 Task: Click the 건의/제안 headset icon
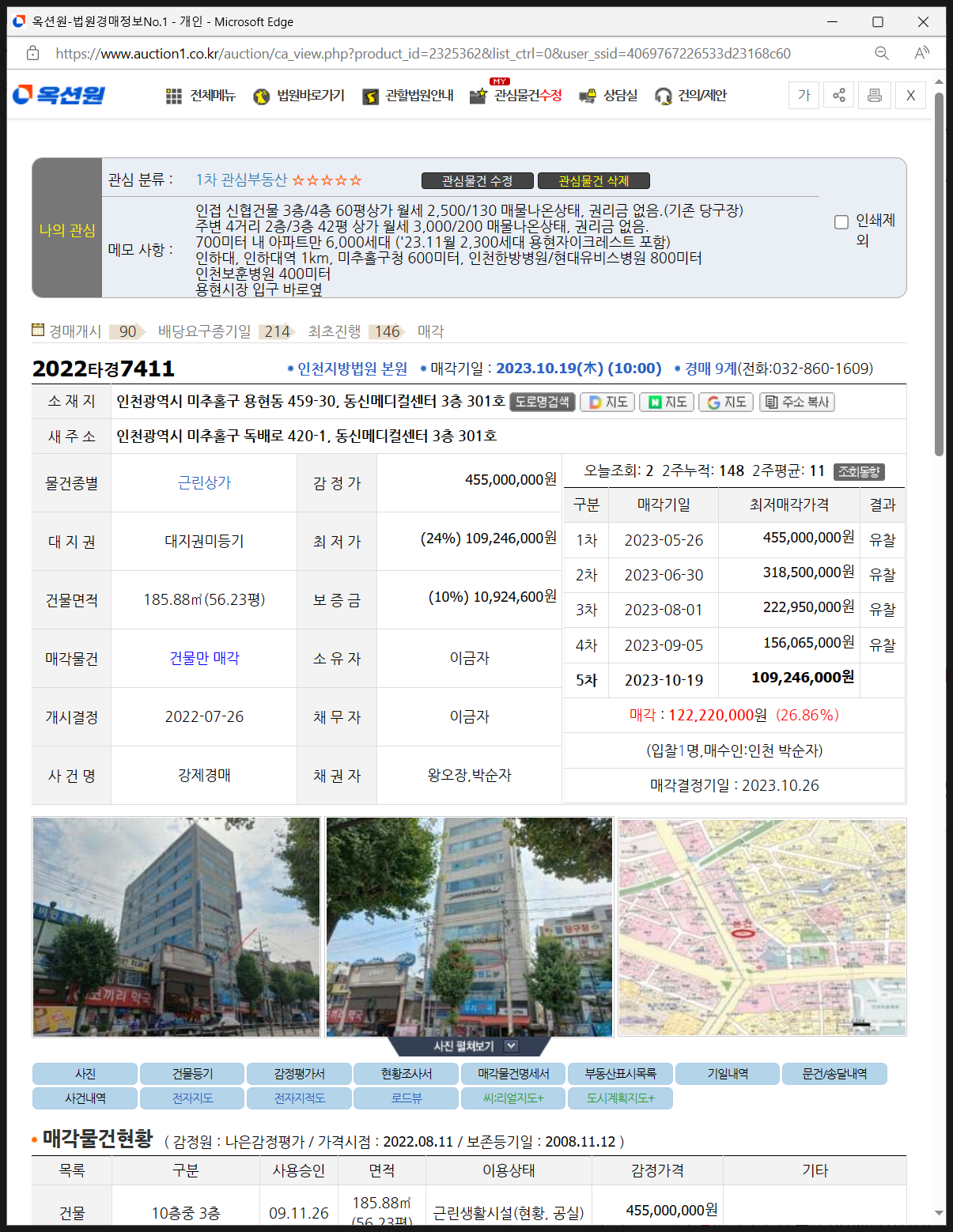[x=662, y=95]
